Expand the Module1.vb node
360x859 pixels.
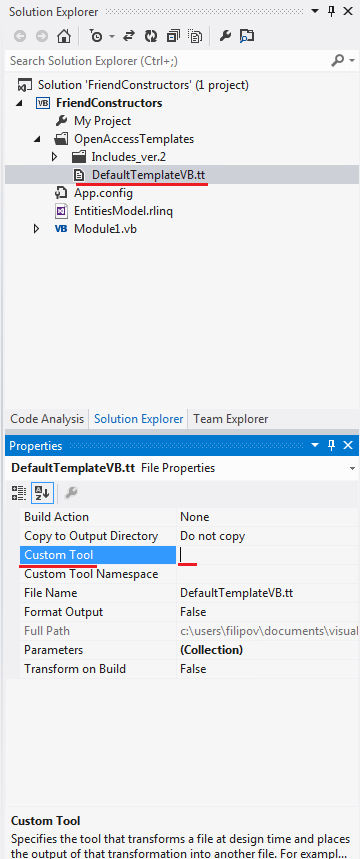tap(37, 229)
